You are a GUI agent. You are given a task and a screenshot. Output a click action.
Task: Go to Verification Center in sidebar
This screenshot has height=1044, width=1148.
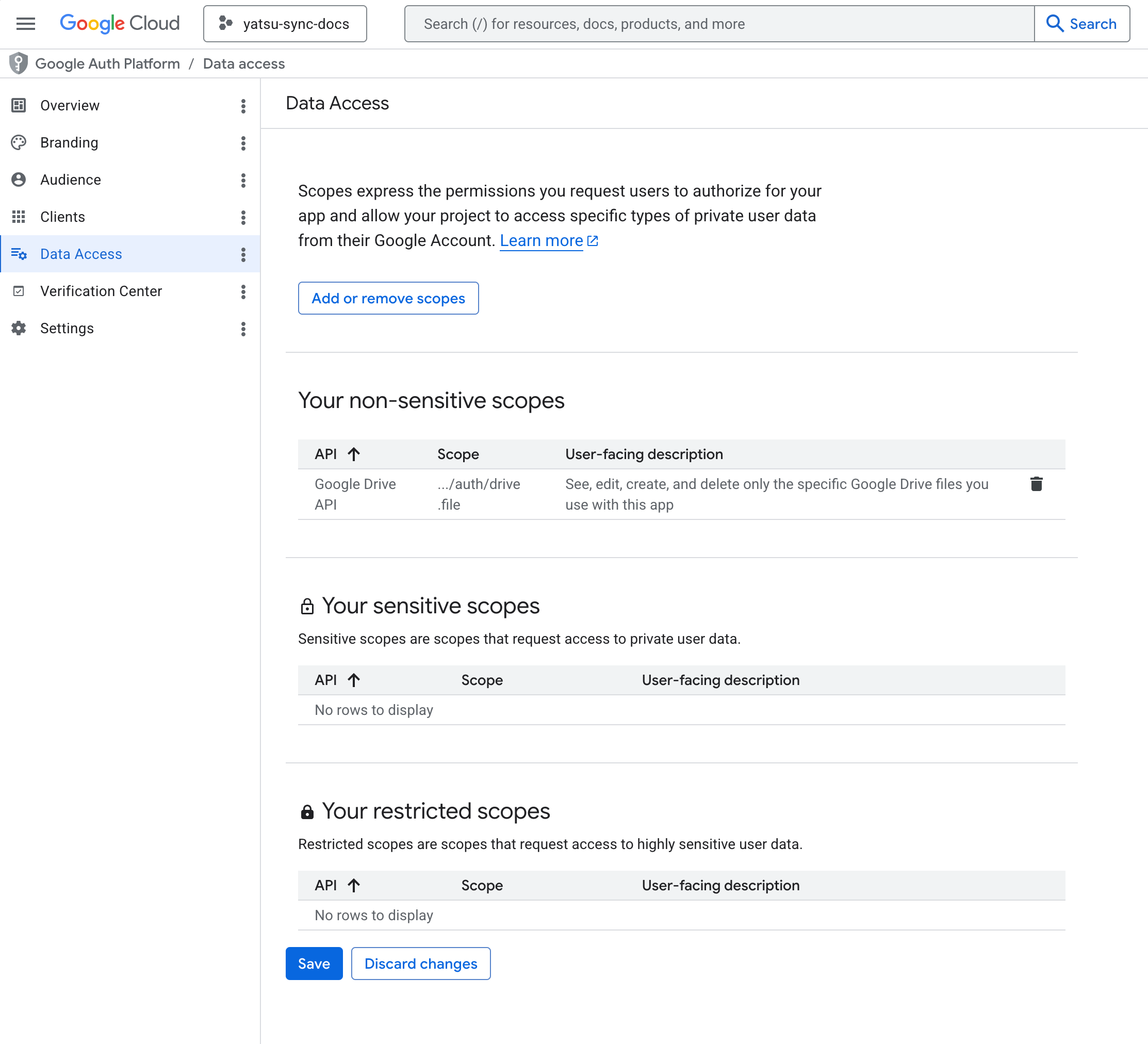[101, 291]
